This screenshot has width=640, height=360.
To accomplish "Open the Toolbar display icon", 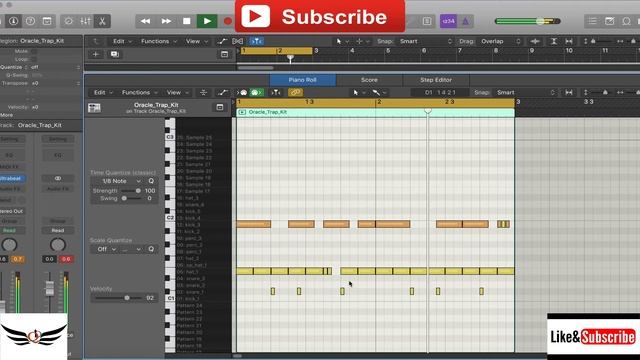I will pos(47,21).
